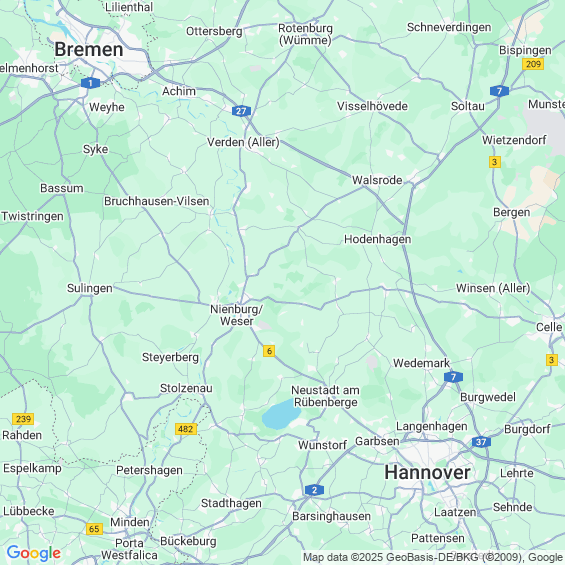Click the A37 highway shield near Burgdorf
Screen dimensions: 565x565
pyautogui.click(x=481, y=442)
